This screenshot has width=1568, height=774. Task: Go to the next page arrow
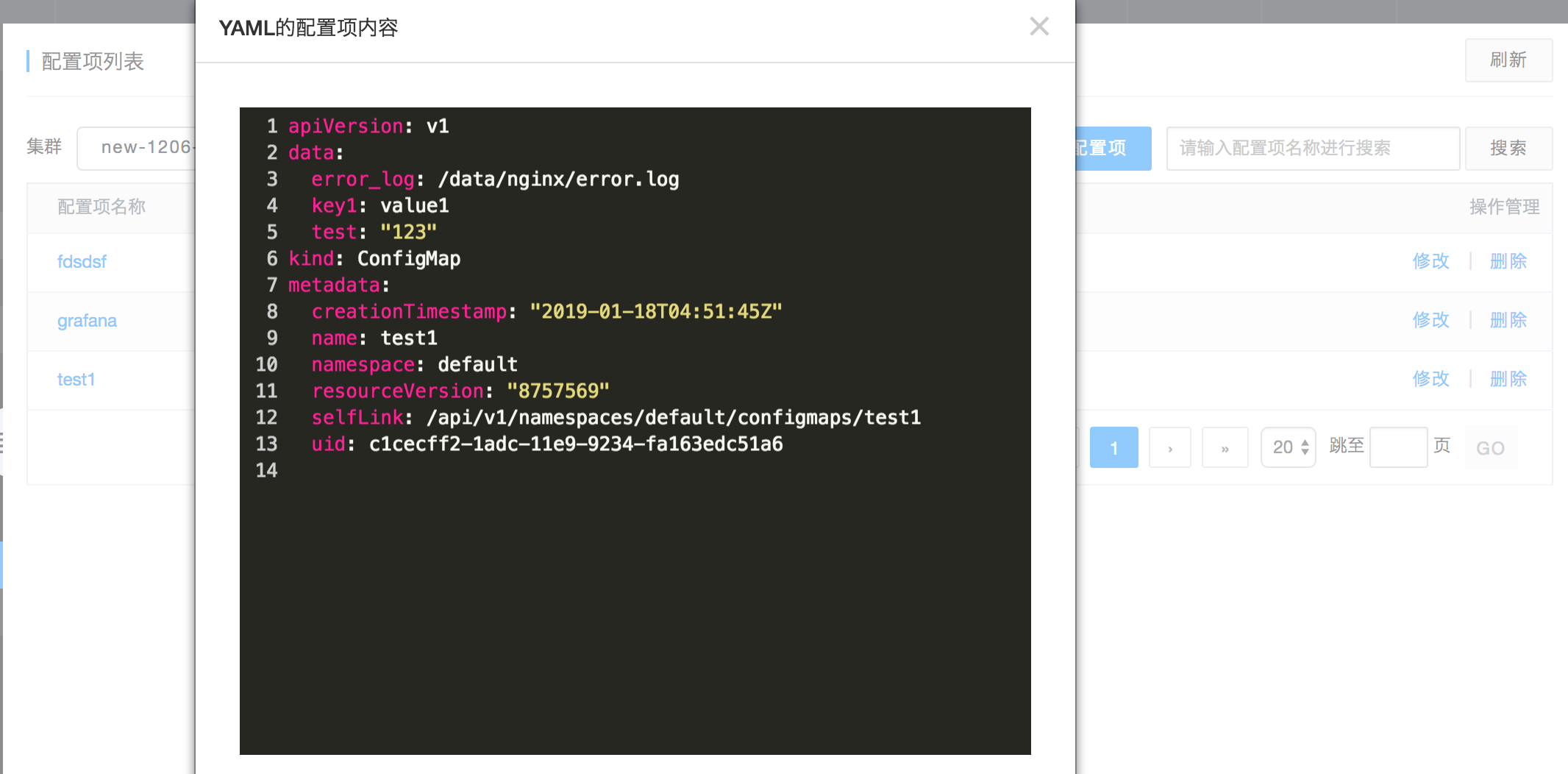coord(1169,447)
